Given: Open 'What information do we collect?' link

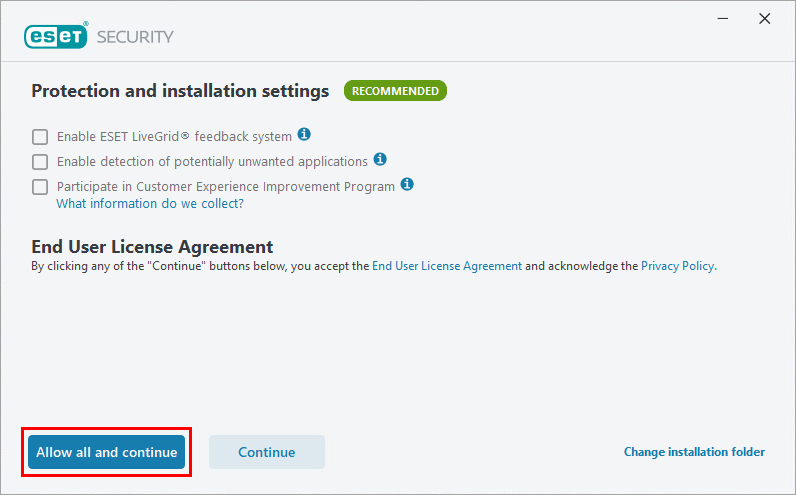Looking at the screenshot, I should [x=150, y=203].
